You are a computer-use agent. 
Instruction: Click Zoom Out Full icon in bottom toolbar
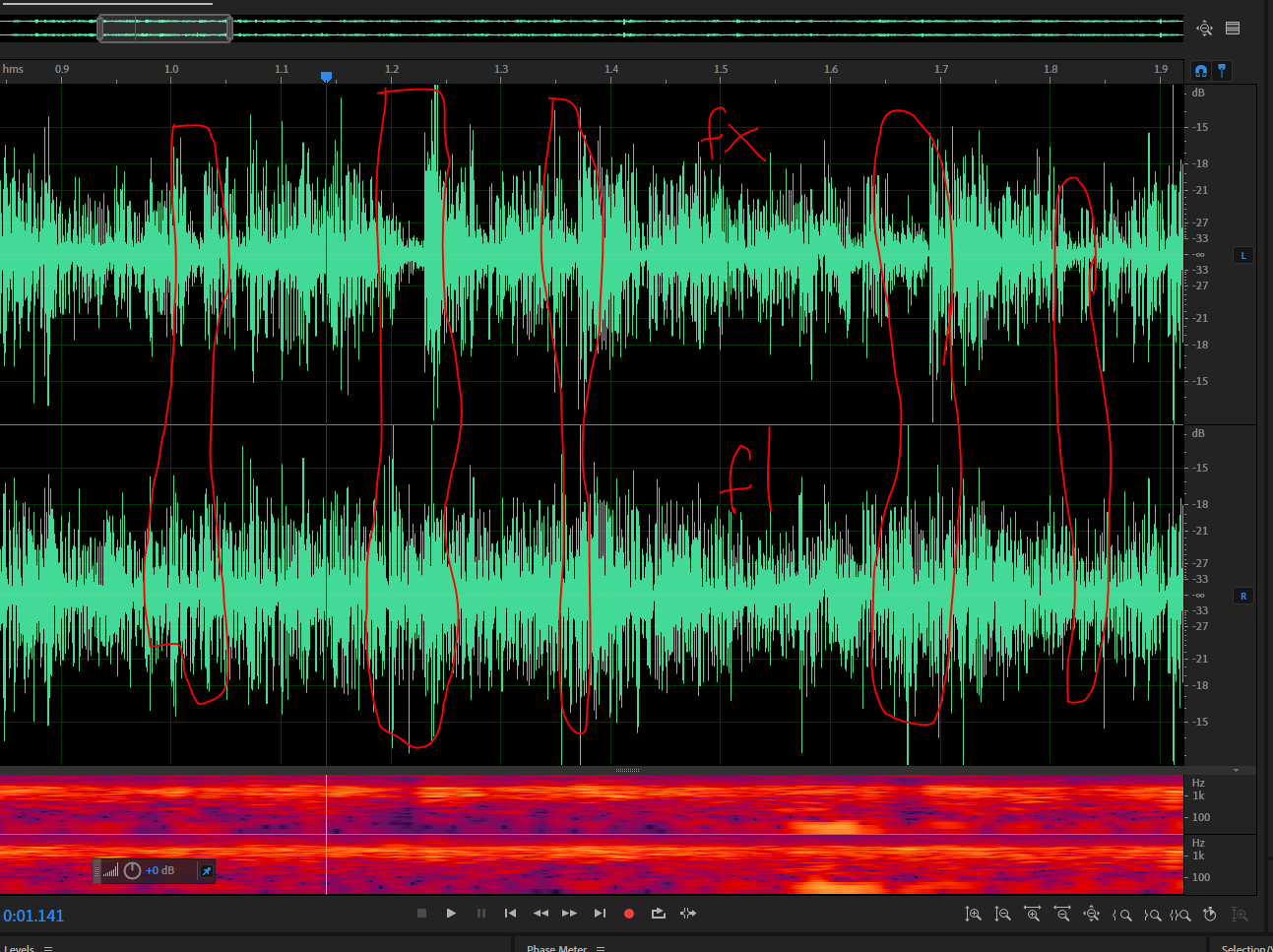coord(1091,915)
